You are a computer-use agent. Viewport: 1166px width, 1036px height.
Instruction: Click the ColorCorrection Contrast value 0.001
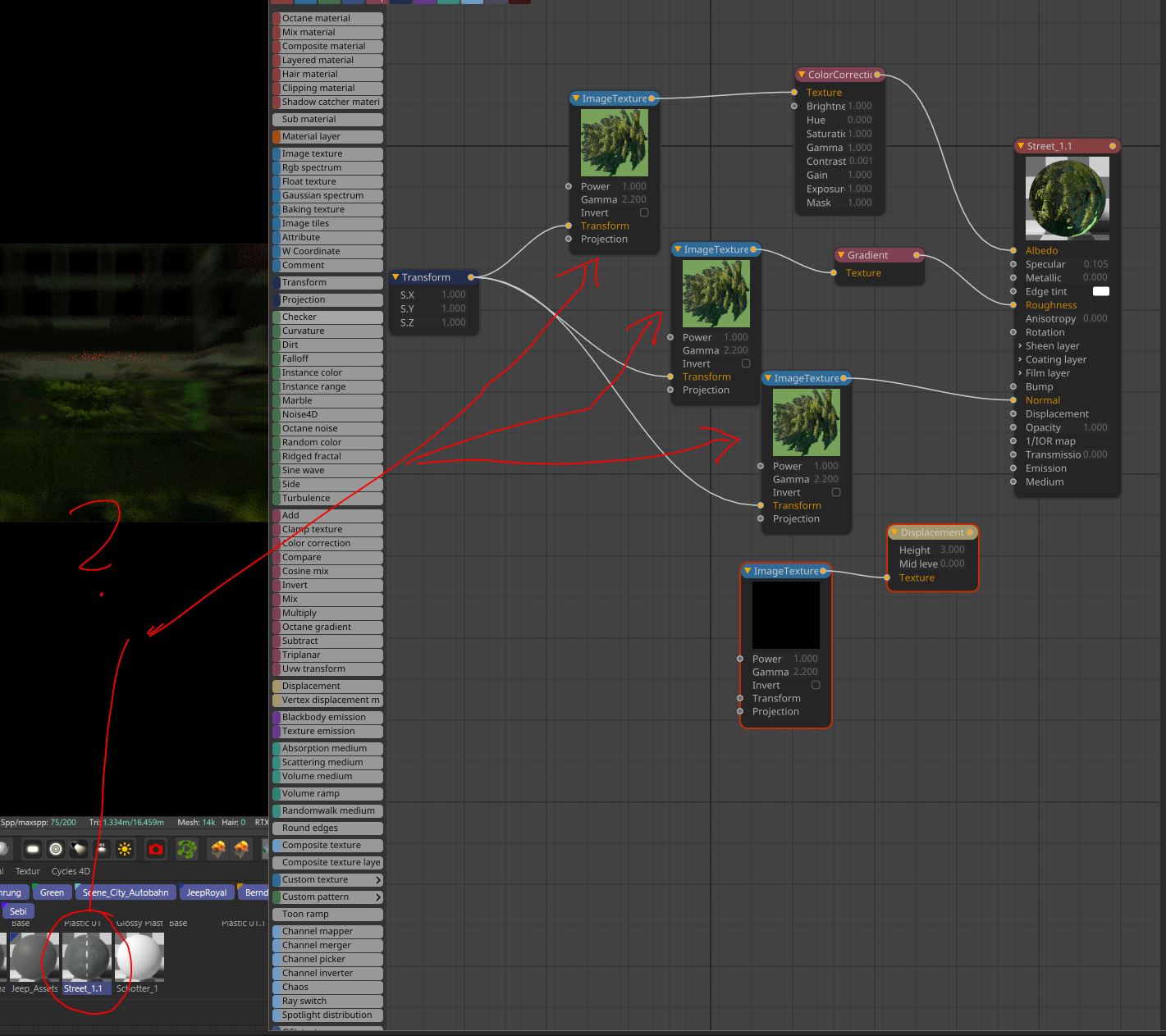tap(861, 162)
